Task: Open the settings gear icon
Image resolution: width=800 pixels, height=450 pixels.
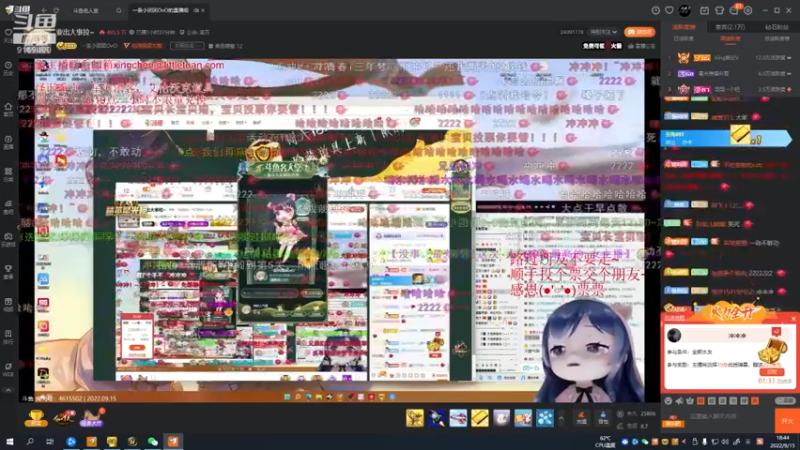Action: click(x=748, y=10)
